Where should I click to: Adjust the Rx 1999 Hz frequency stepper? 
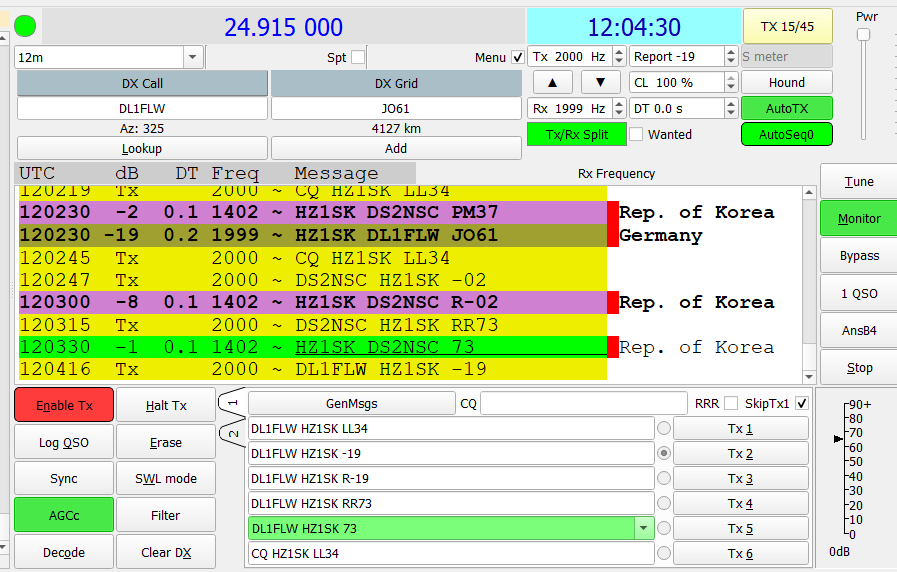619,108
